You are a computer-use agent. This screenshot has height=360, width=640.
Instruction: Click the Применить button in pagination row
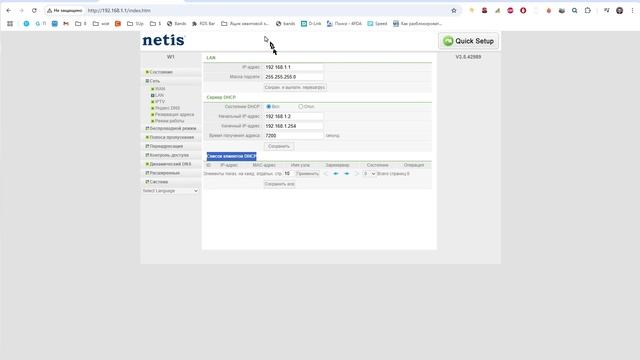tap(307, 174)
